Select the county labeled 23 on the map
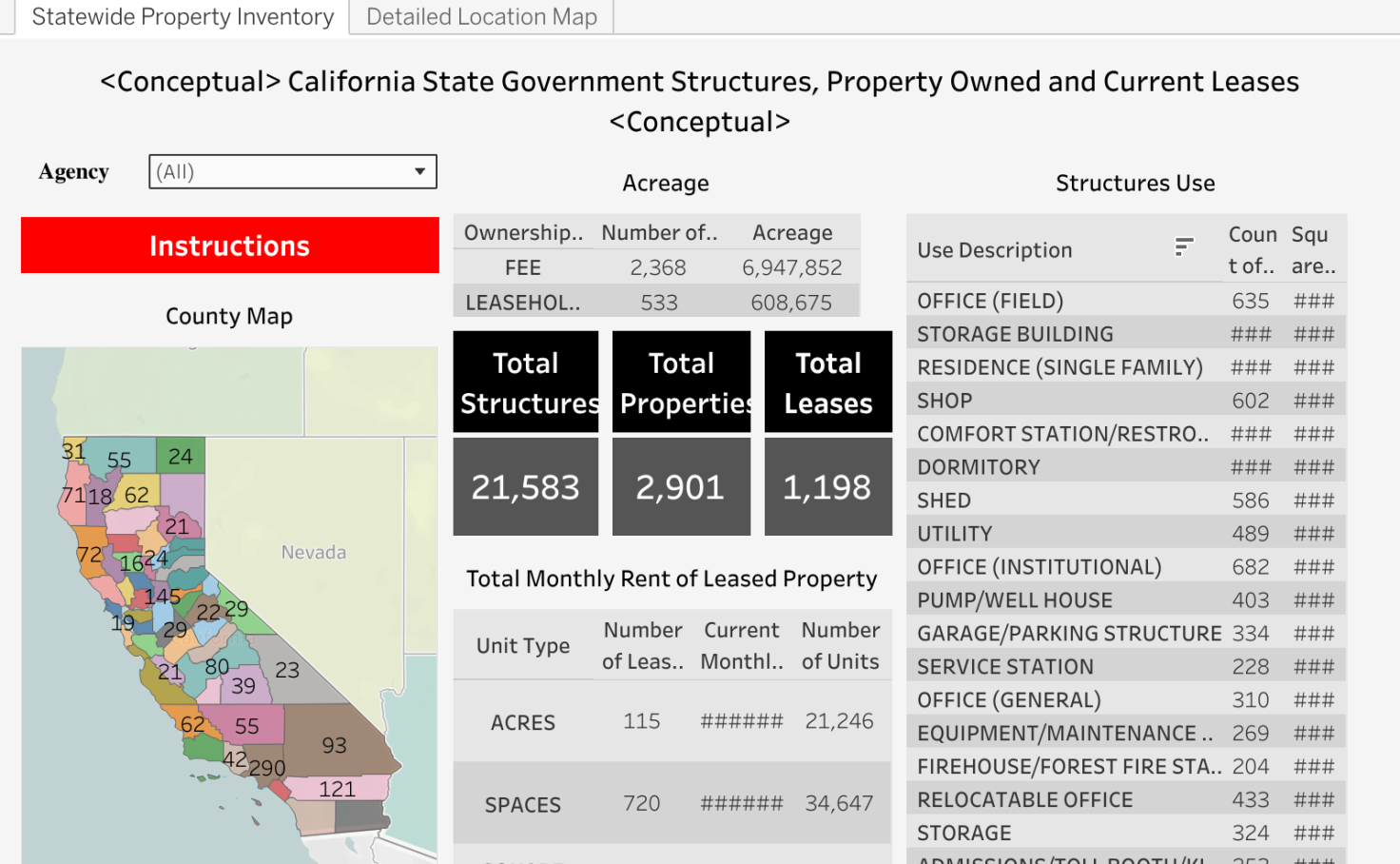The height and width of the screenshot is (864, 1400). tap(287, 670)
